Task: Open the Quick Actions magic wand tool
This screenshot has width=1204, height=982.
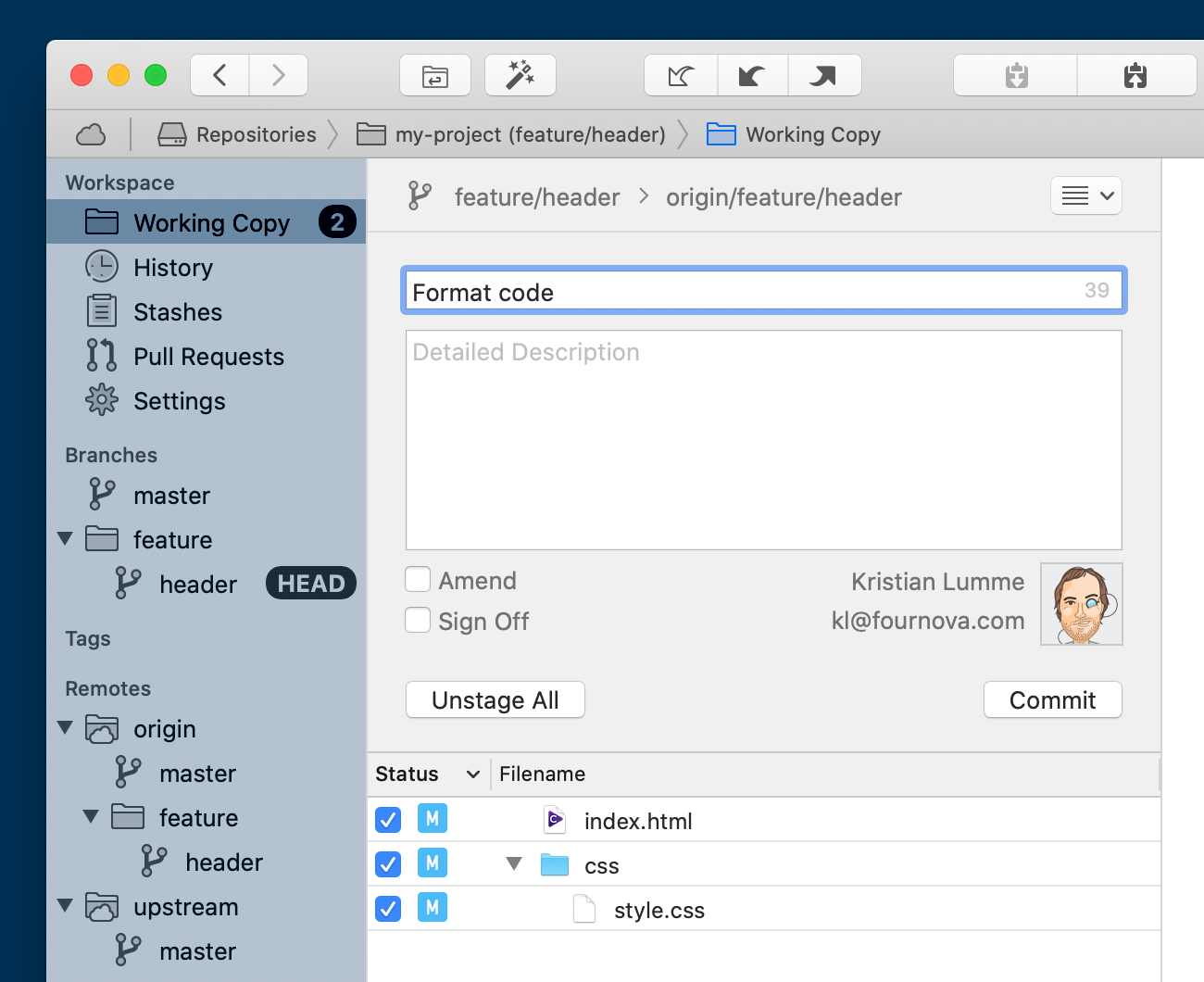Action: (520, 75)
